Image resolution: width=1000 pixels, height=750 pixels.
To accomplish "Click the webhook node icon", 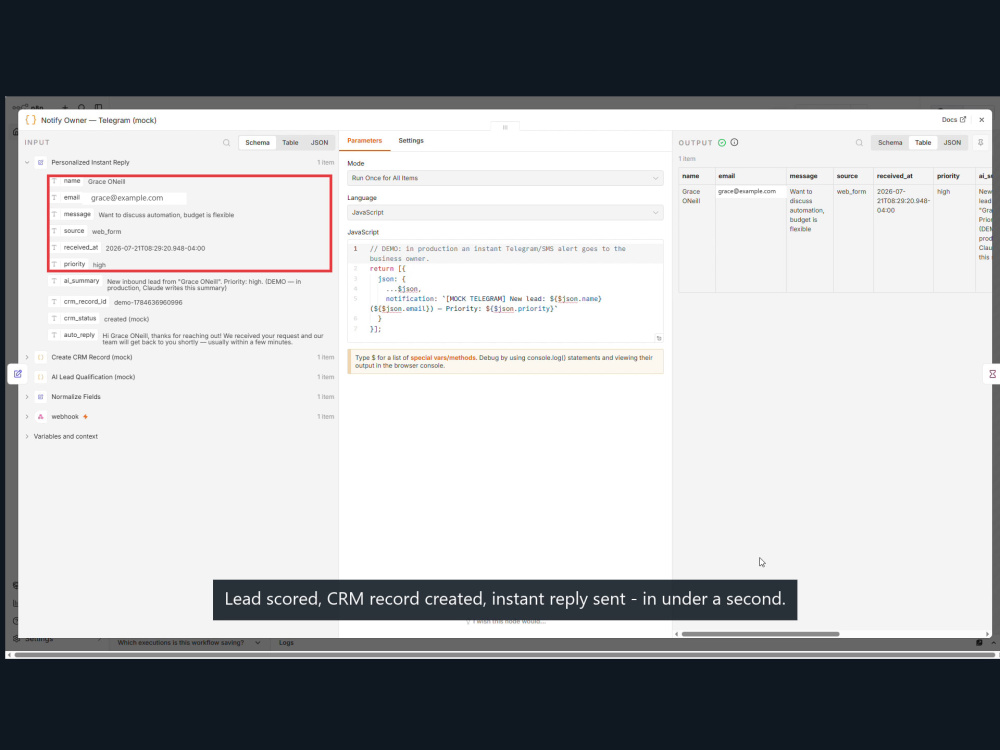I will 41,416.
